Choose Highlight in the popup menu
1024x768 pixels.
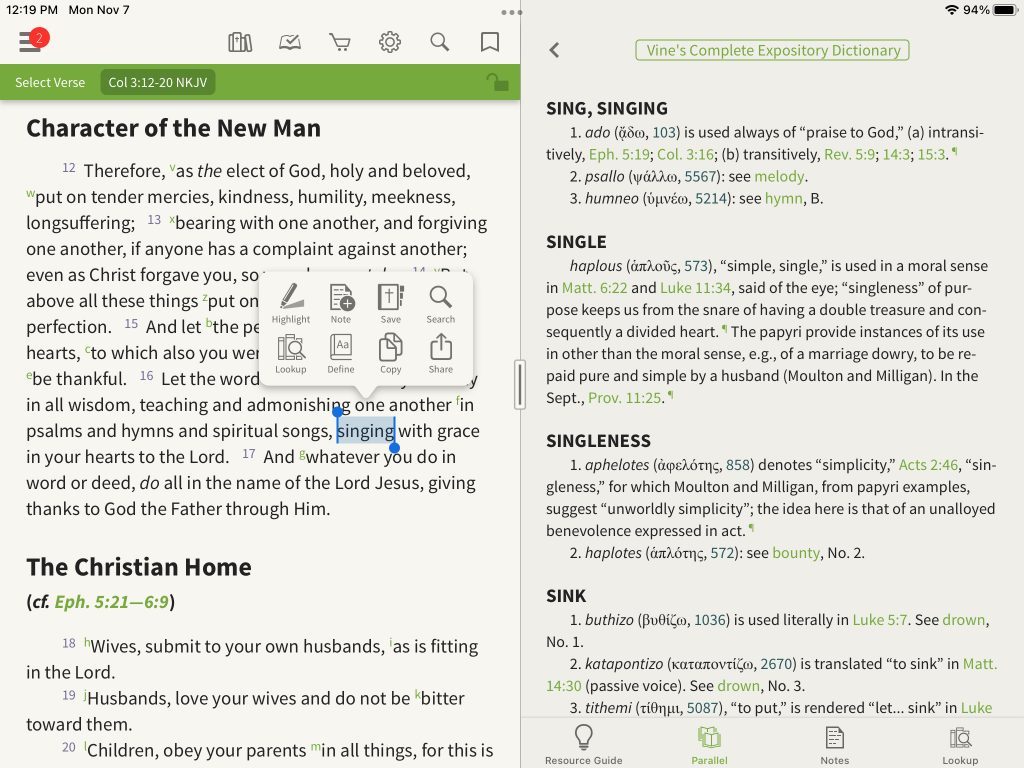click(291, 303)
